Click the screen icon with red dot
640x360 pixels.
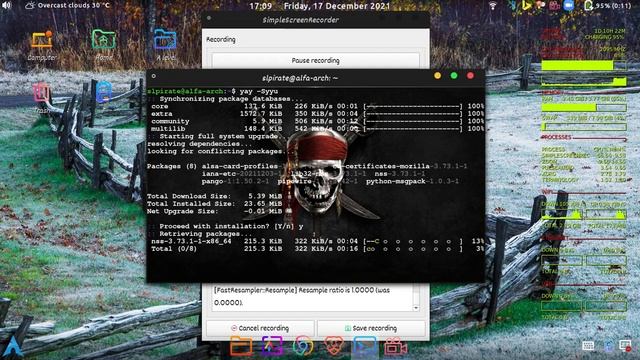click(625, 346)
